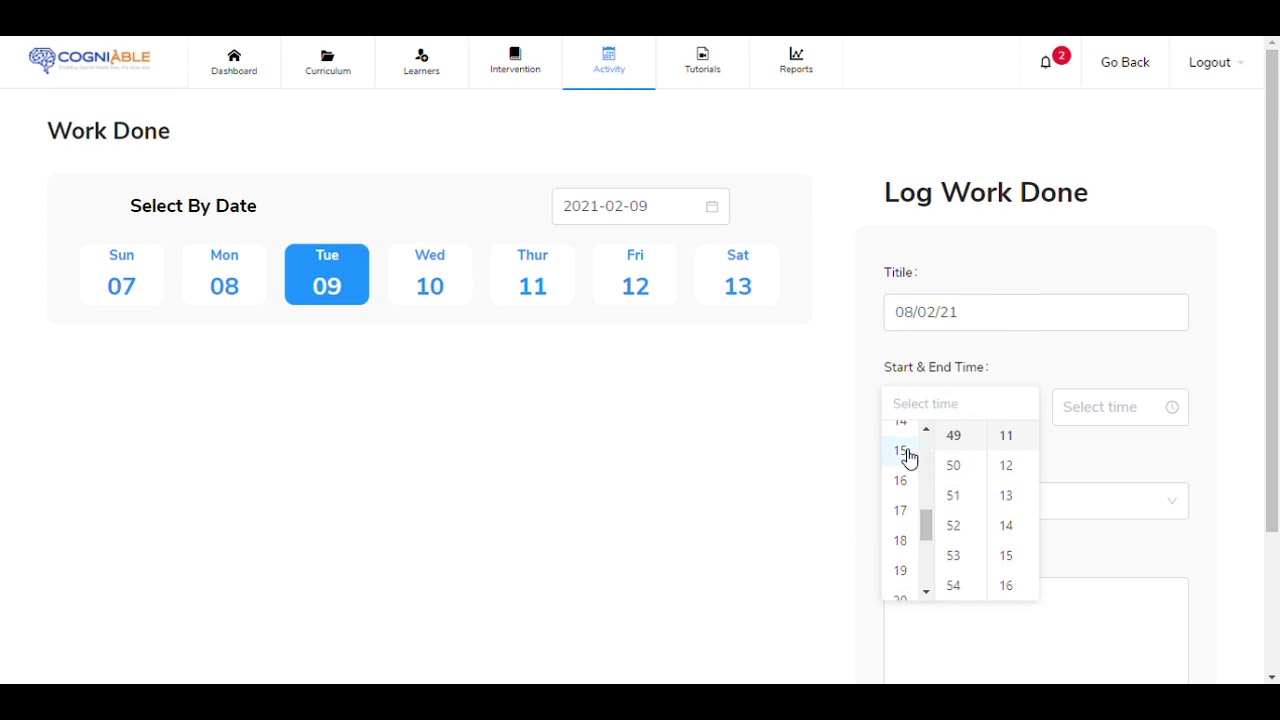Open the Reports chart icon
Screen dimensions: 1280x720
click(x=796, y=54)
